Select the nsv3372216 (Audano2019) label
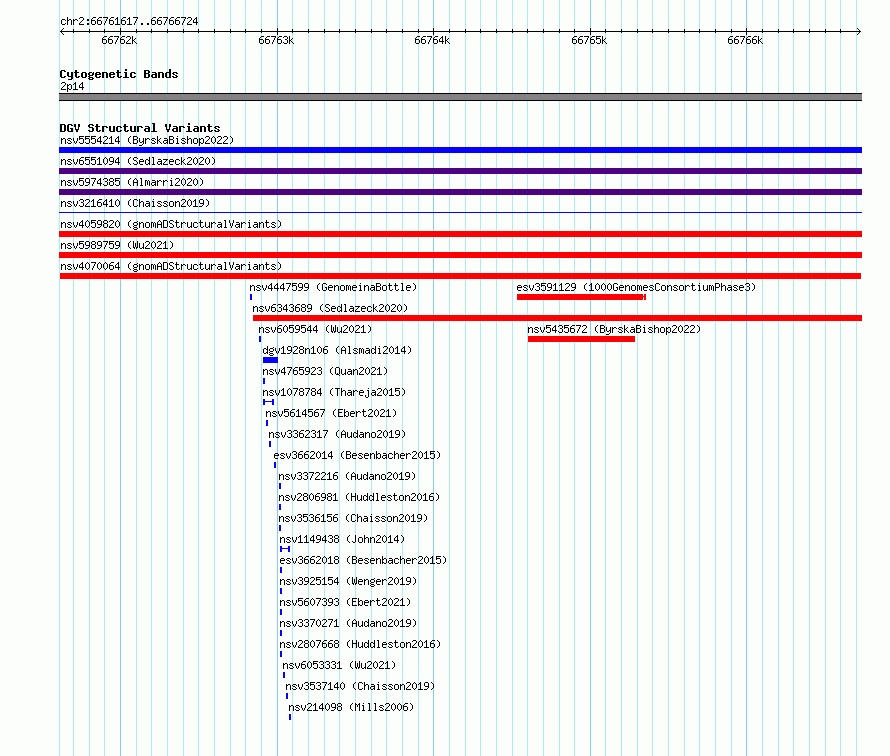Viewport: 890px width, 756px height. (x=347, y=476)
